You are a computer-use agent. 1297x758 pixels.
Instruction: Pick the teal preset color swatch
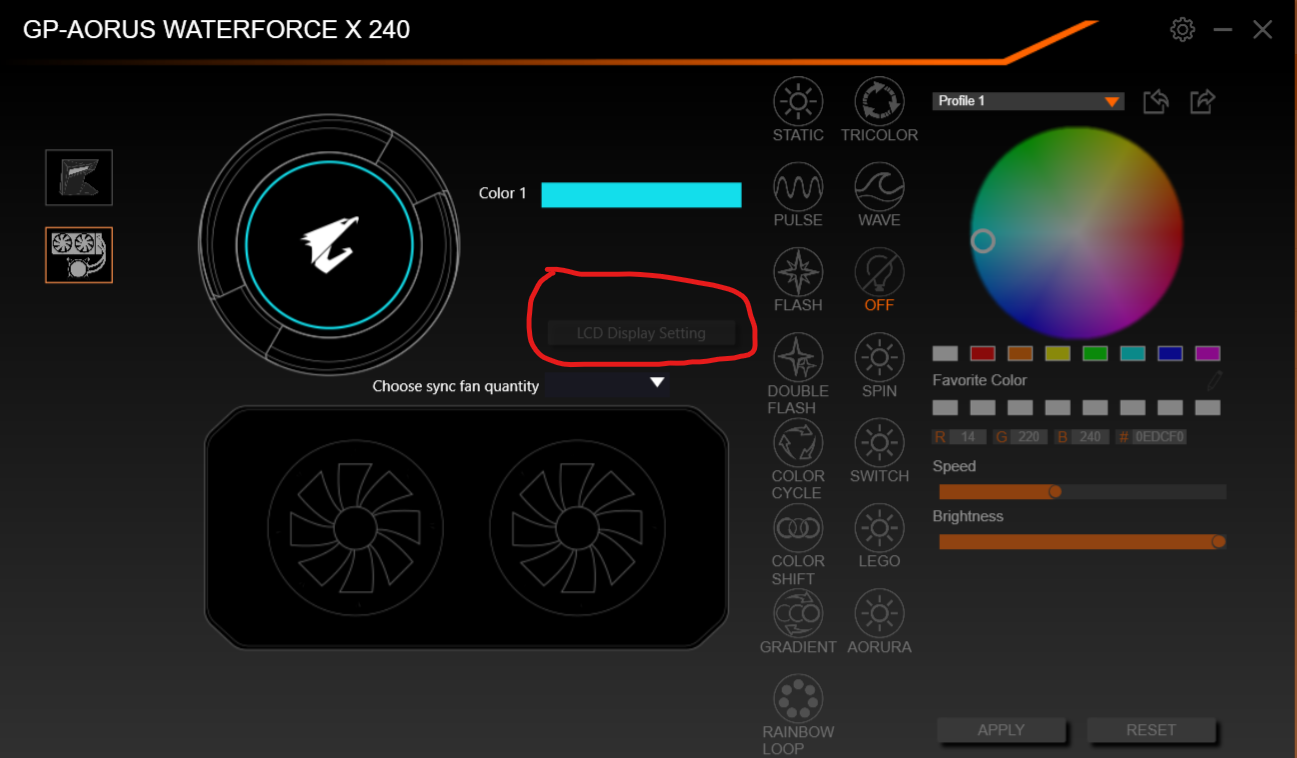tap(1133, 353)
